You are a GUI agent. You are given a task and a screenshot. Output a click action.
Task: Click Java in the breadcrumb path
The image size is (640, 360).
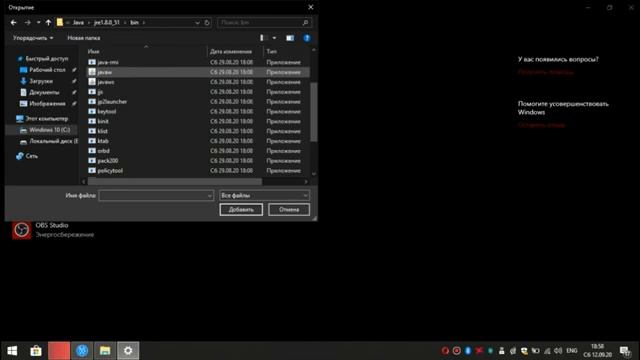coord(78,22)
